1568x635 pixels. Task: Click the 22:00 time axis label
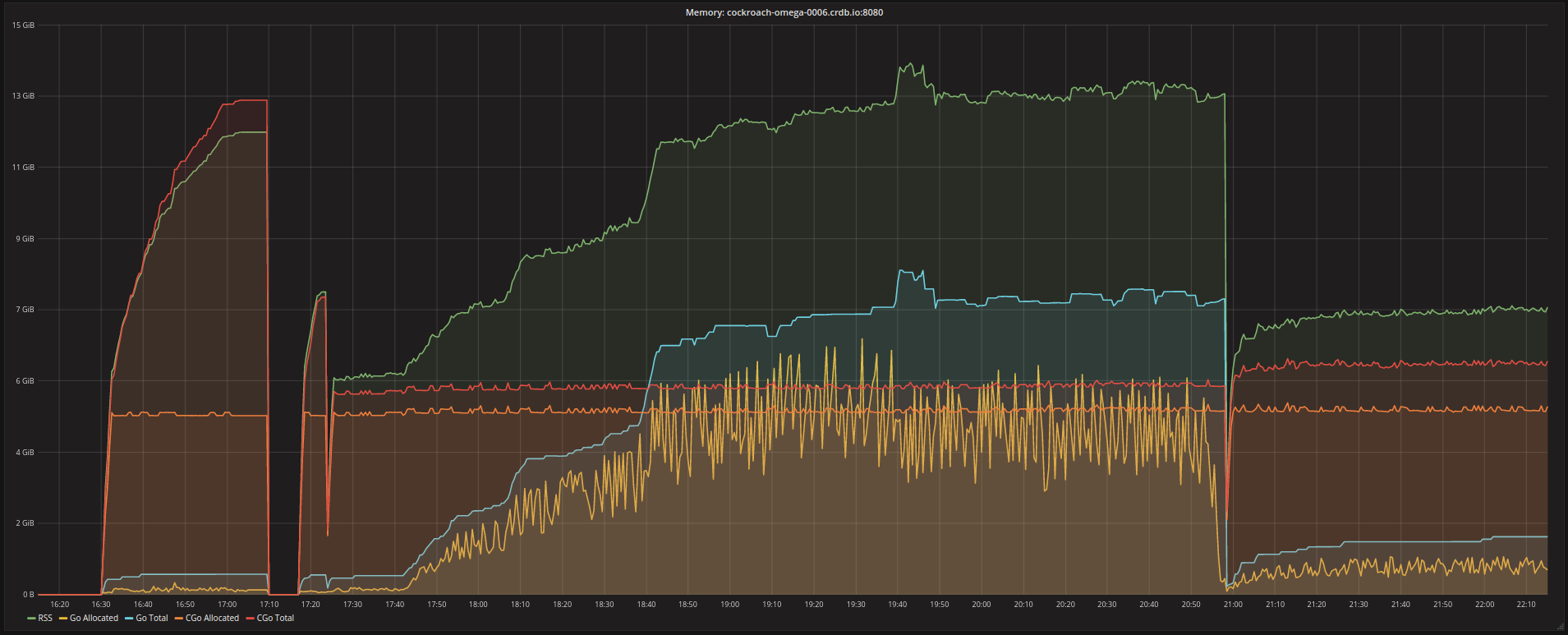[1484, 605]
